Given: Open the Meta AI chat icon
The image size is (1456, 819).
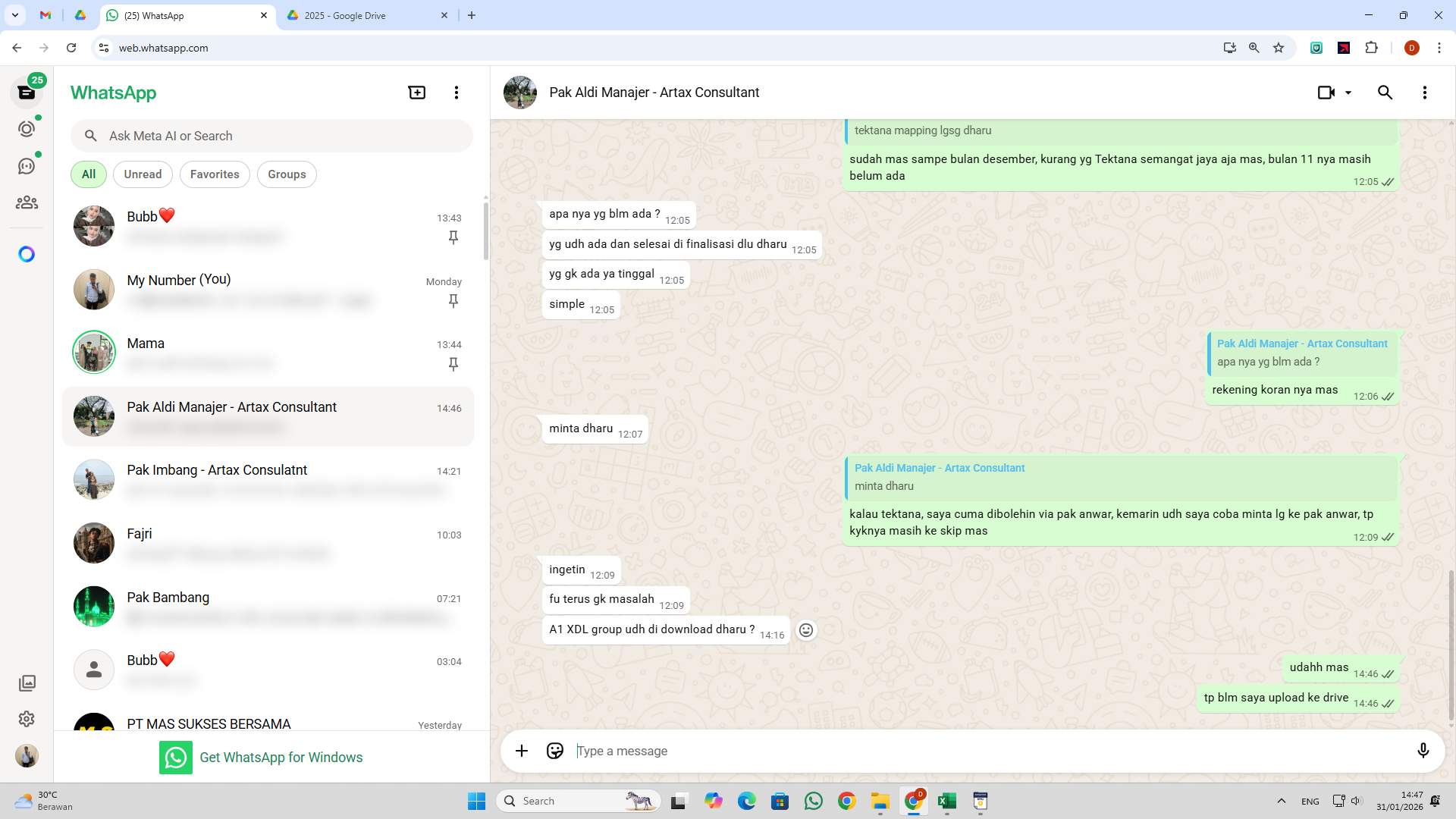Looking at the screenshot, I should (x=27, y=254).
